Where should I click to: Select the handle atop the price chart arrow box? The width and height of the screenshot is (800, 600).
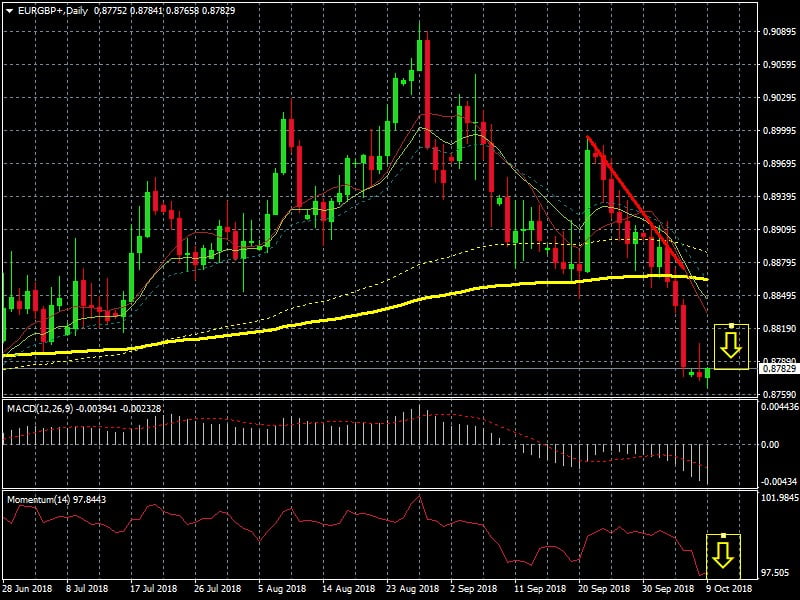[732, 325]
